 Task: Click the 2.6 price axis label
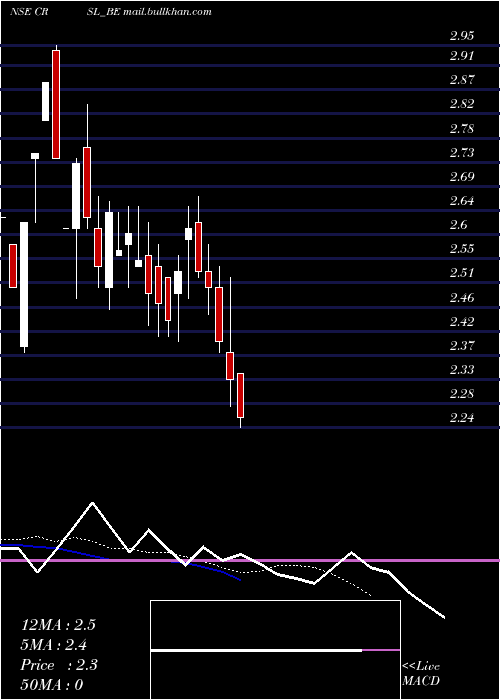[458, 225]
